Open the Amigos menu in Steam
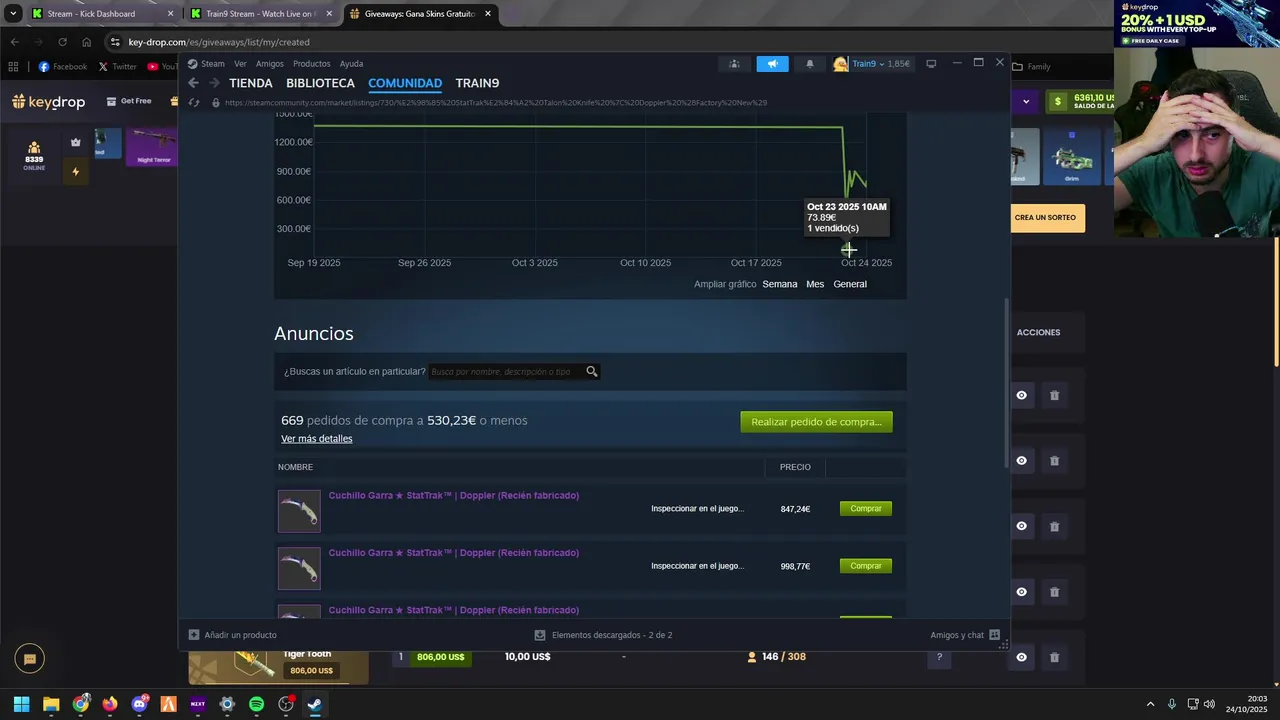Image resolution: width=1280 pixels, height=720 pixels. click(270, 64)
